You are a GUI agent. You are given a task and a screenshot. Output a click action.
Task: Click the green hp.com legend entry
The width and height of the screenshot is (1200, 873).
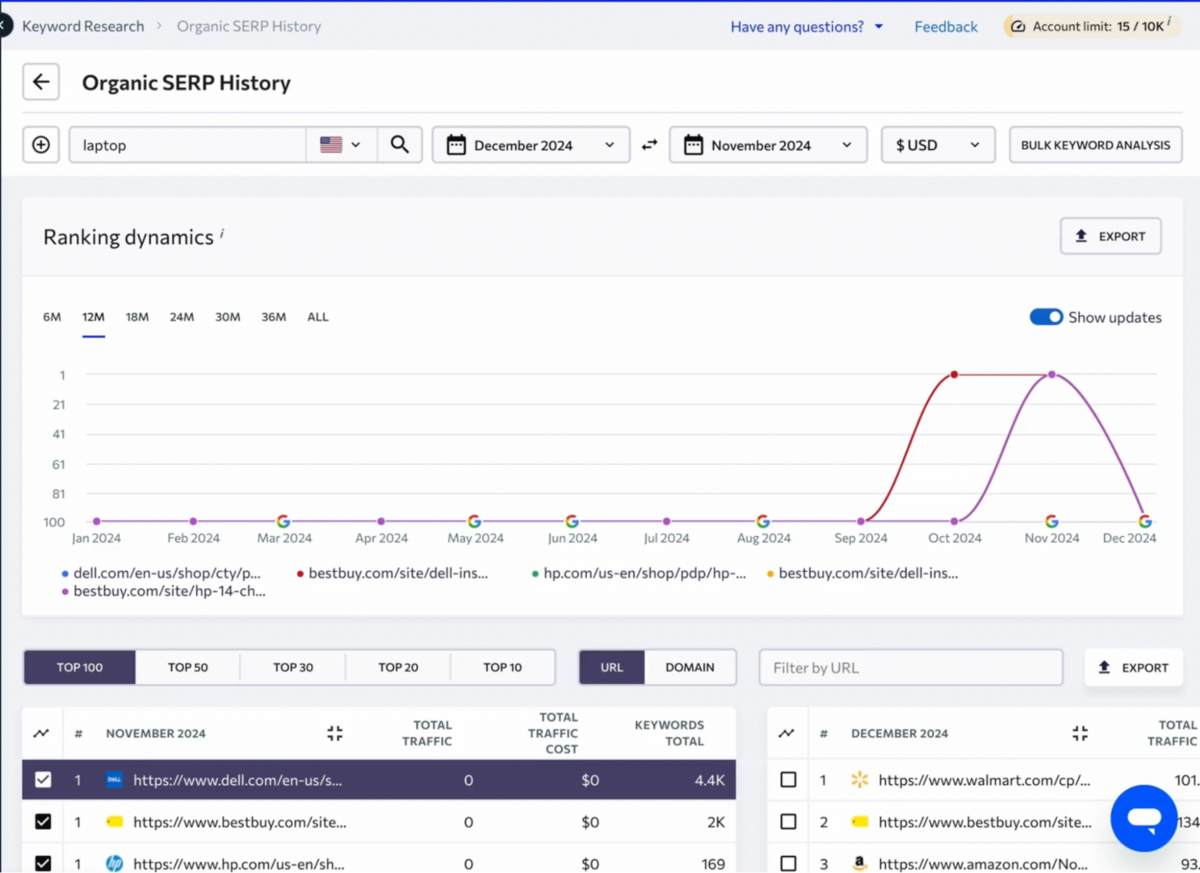tap(639, 573)
